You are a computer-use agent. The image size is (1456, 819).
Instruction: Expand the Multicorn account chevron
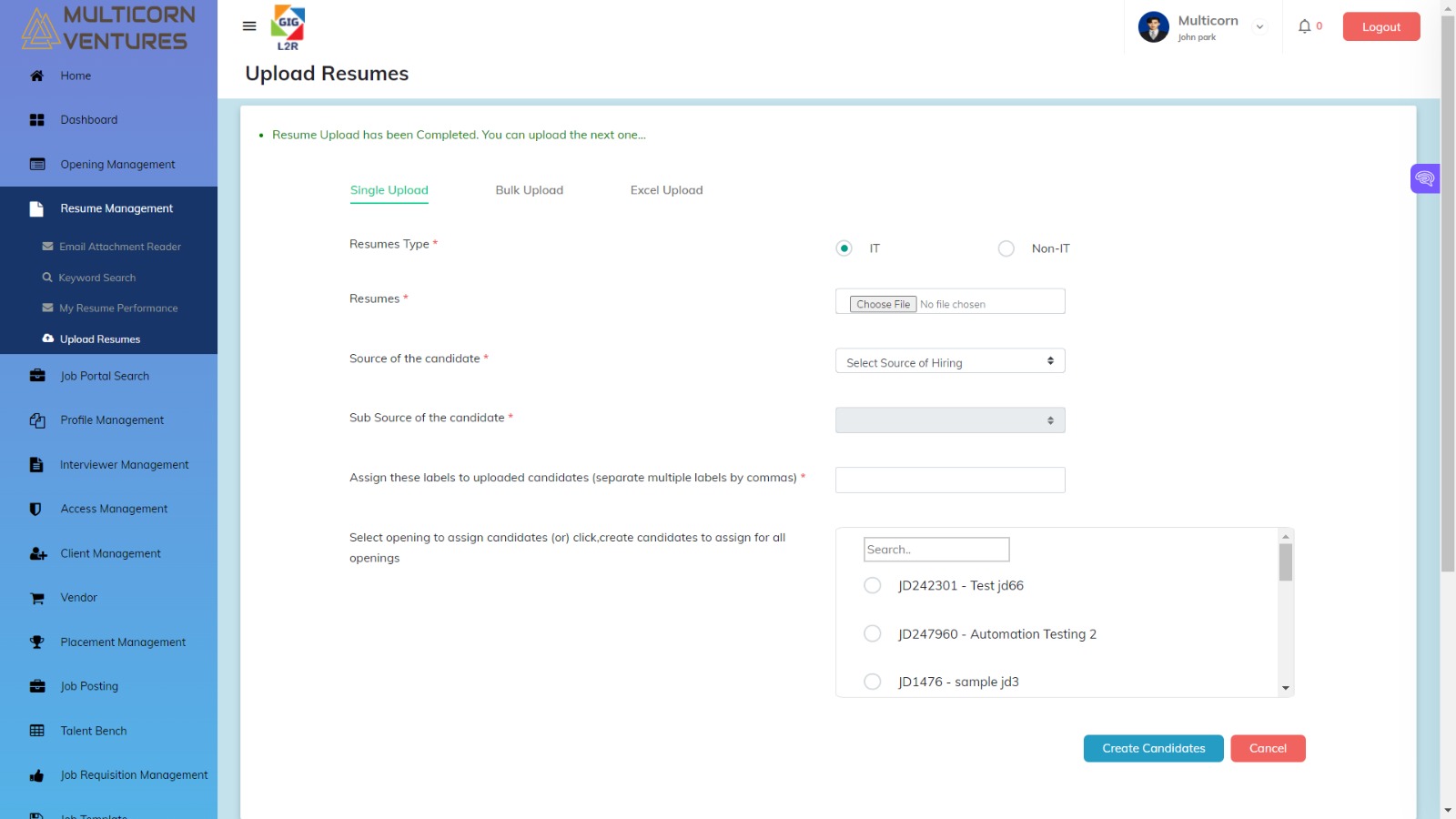(x=1259, y=26)
